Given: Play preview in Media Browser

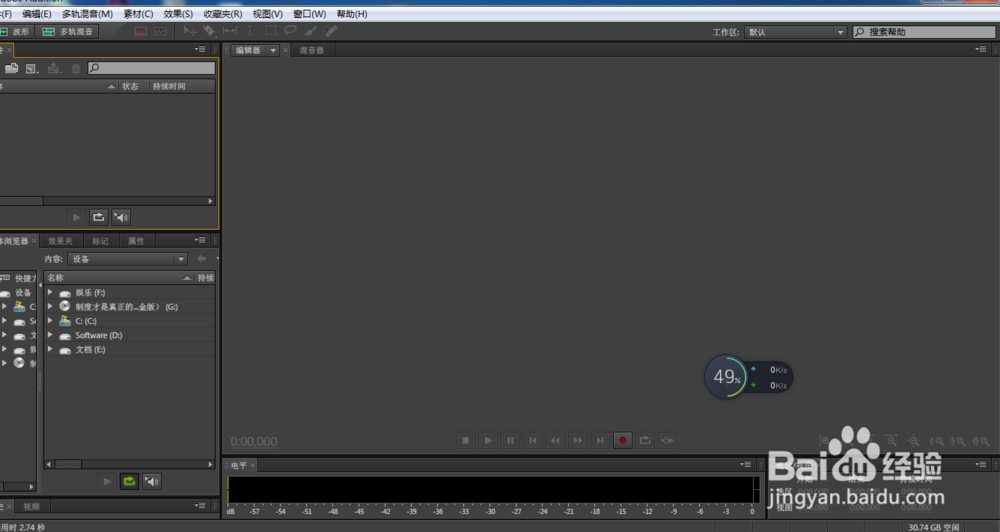Looking at the screenshot, I should click(107, 482).
